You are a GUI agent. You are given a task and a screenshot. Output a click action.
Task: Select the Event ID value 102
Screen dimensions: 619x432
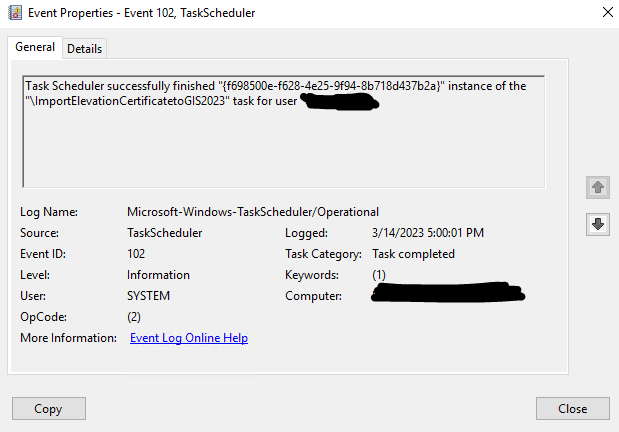(136, 254)
